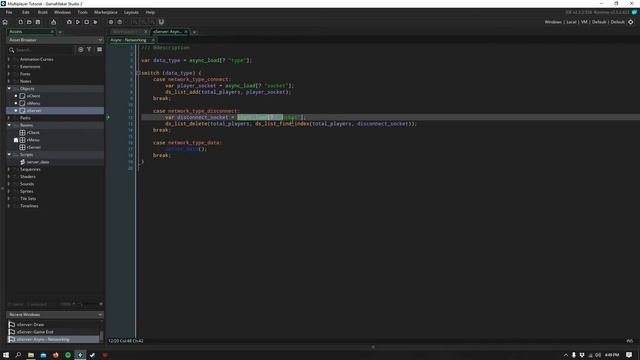Click the Windows target label at top right

(553, 22)
